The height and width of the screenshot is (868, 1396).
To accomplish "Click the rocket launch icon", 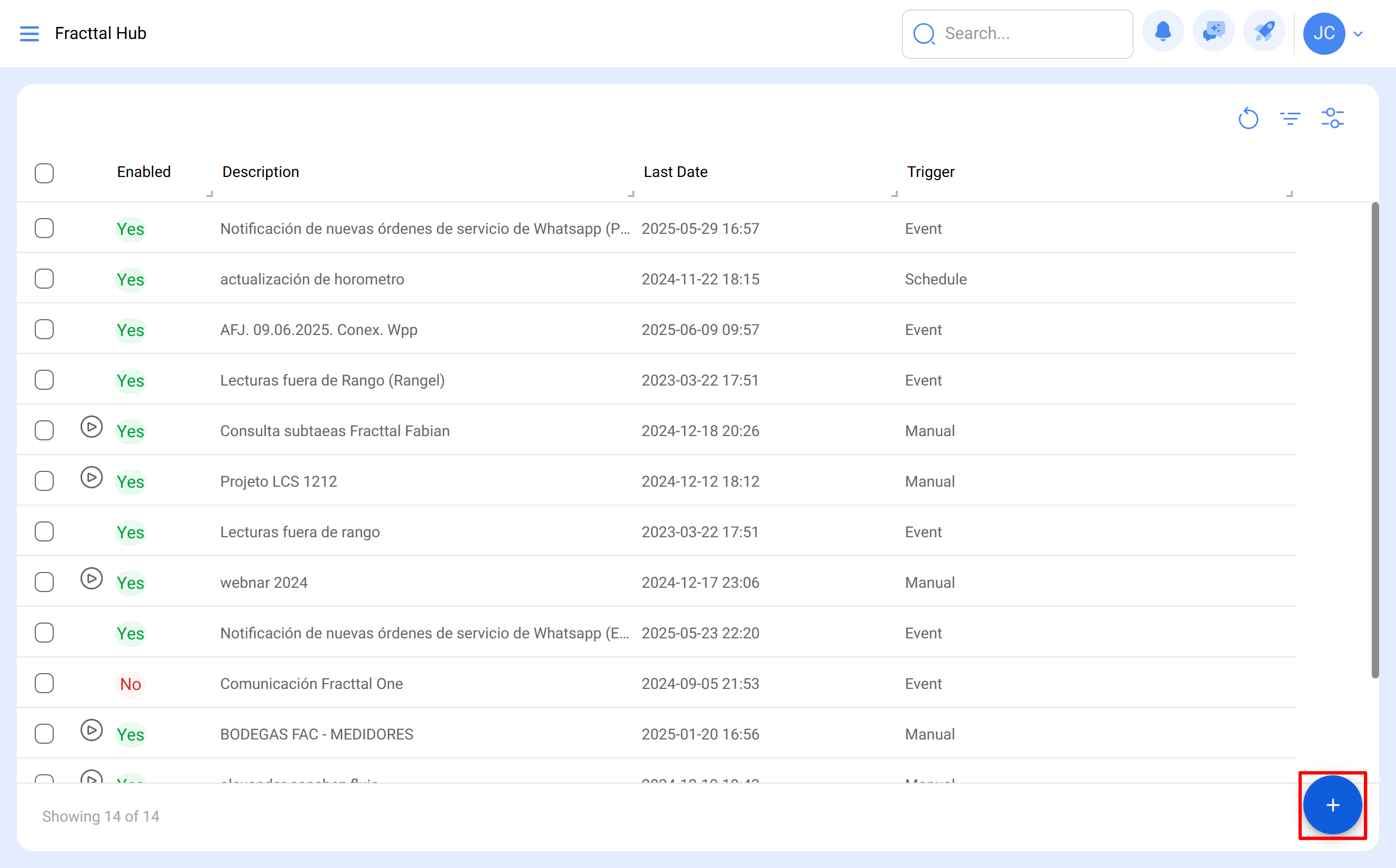I will 1264,33.
